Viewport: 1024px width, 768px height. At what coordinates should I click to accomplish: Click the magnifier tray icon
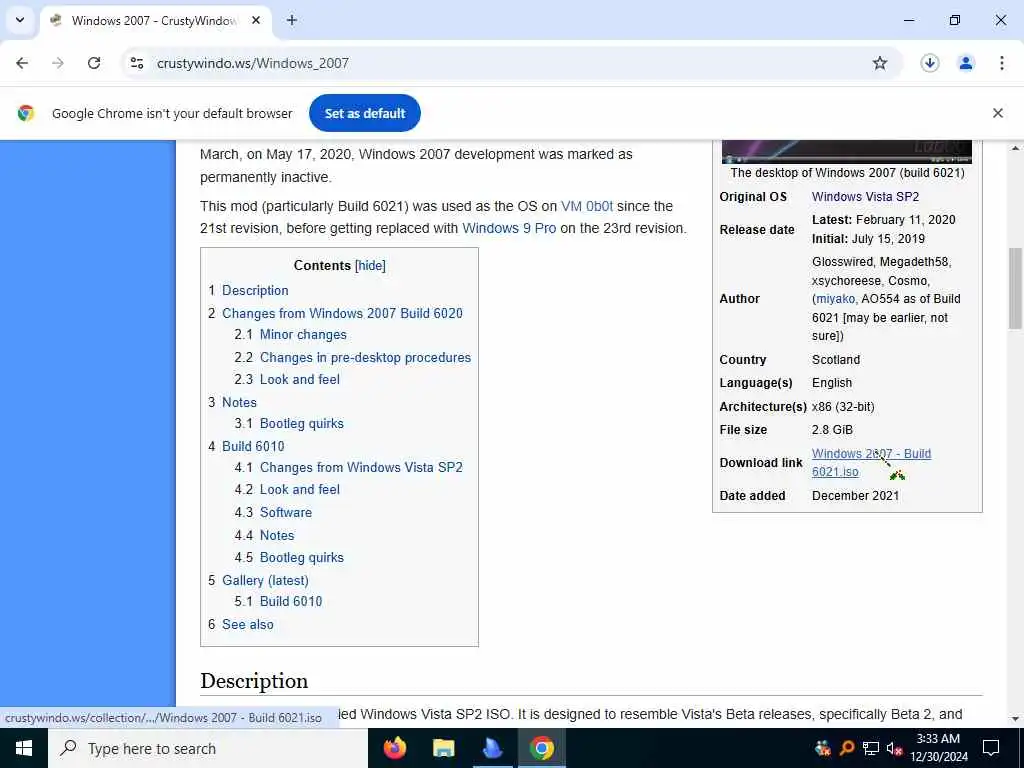[846, 748]
